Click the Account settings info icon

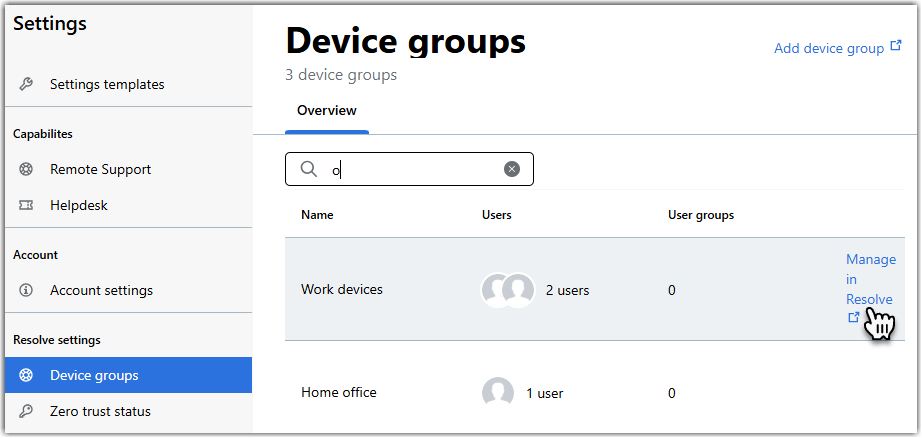26,290
